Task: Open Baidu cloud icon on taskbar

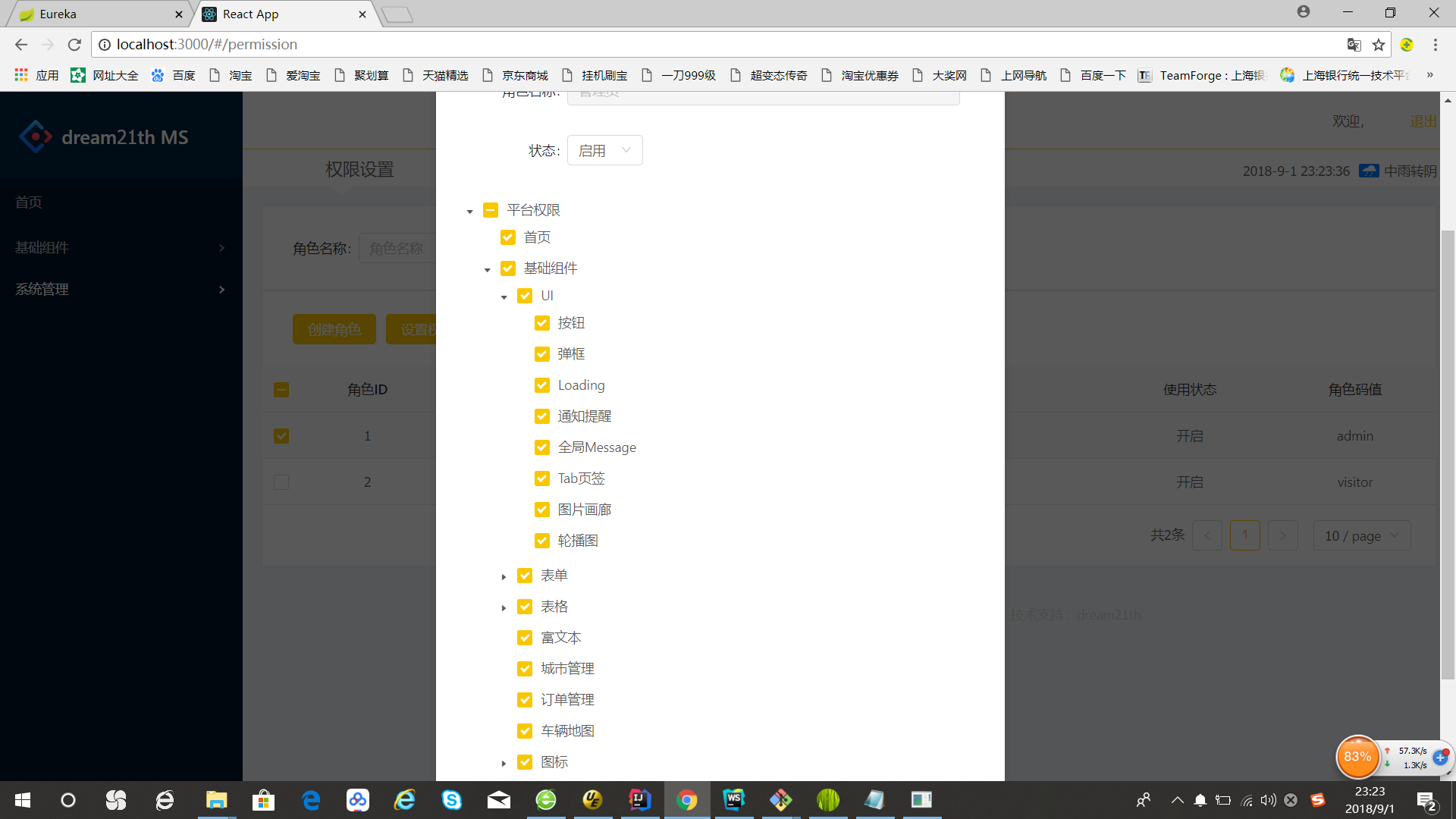Action: coord(358,800)
